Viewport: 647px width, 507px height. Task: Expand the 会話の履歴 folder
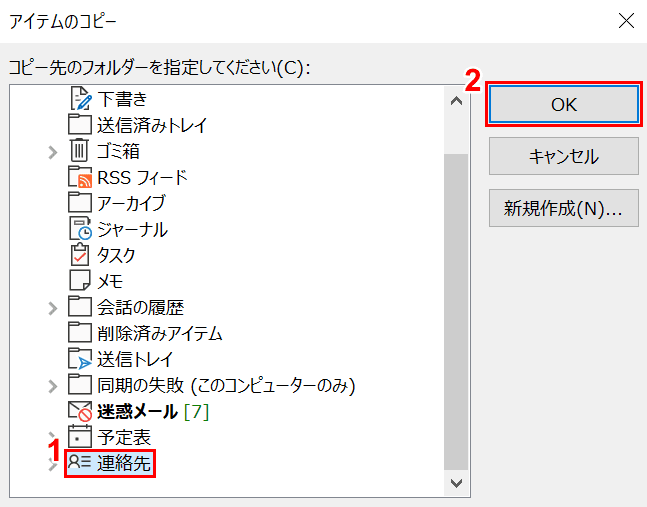[52, 308]
